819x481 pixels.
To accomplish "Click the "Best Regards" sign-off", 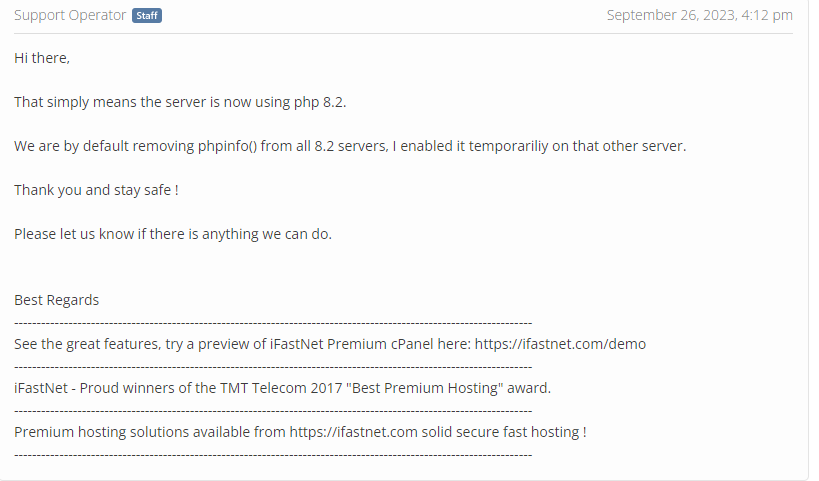I will [x=56, y=300].
